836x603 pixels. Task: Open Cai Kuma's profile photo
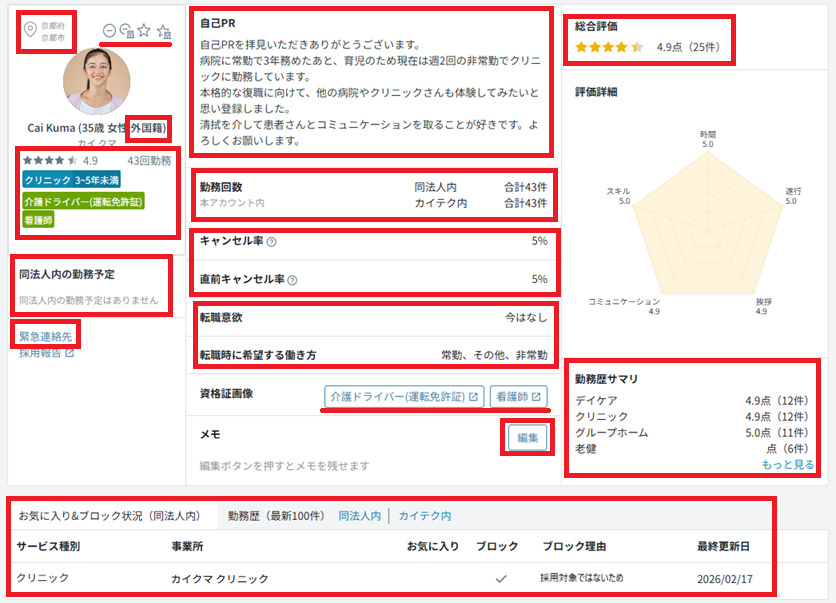(97, 81)
